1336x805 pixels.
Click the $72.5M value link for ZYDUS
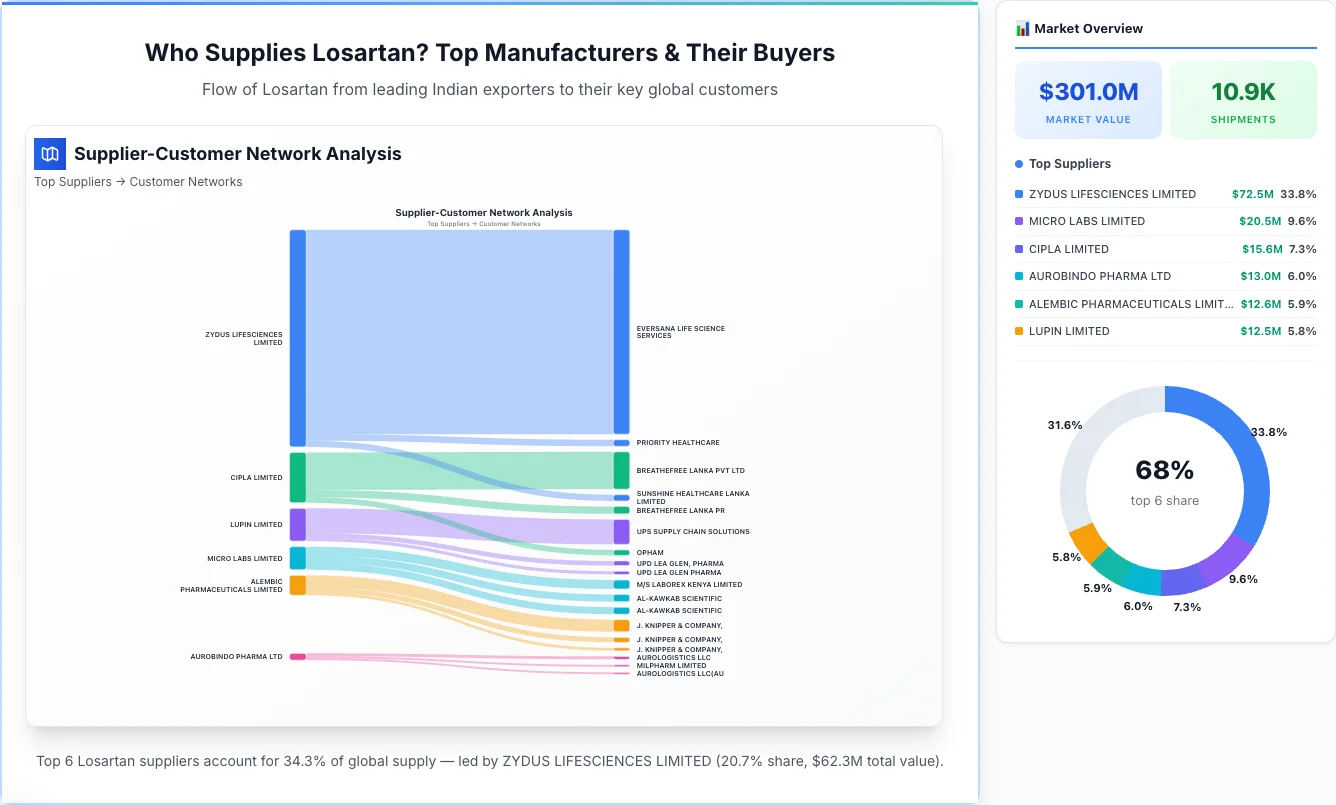click(x=1261, y=194)
